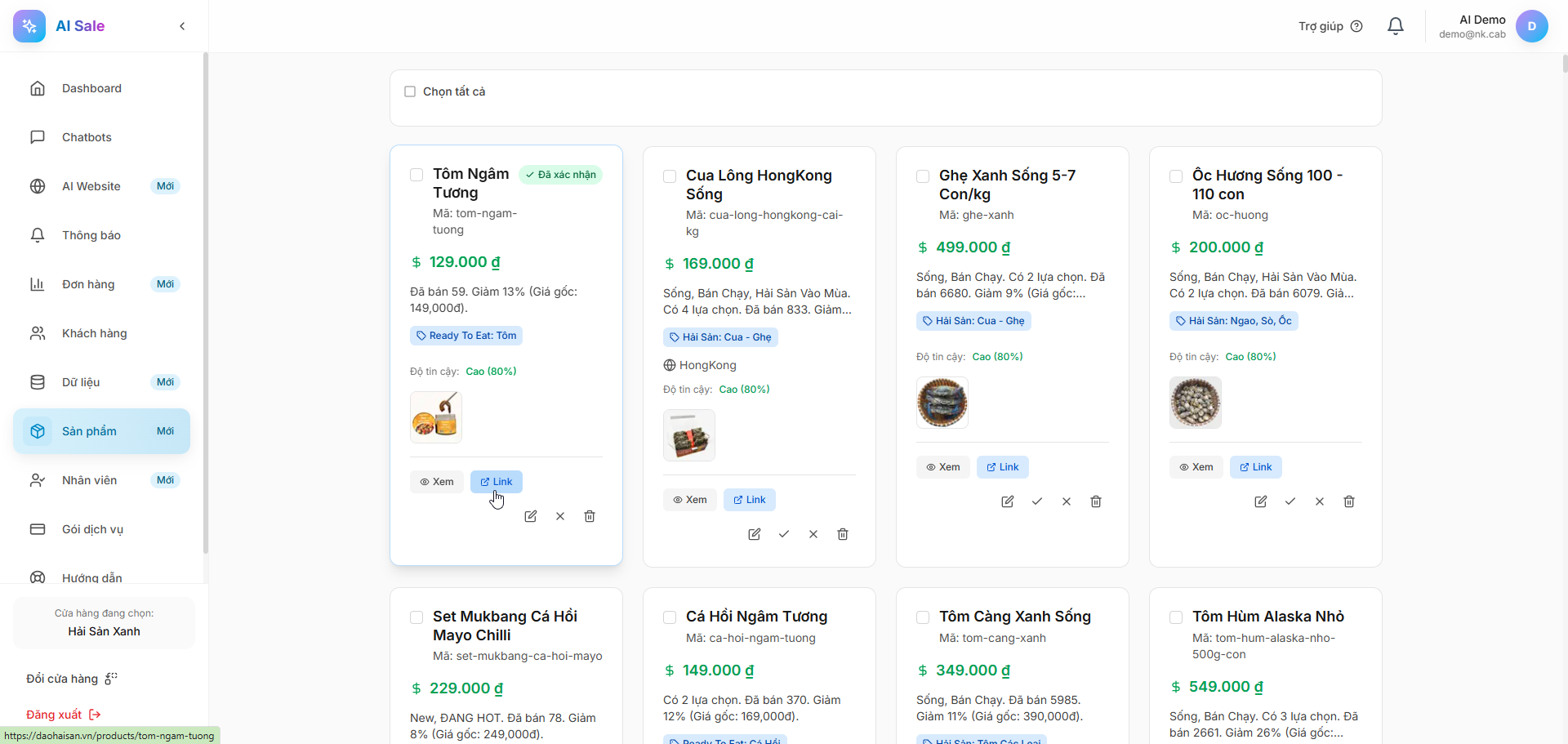Go to Đơn hàng in the sidebar

[x=88, y=284]
